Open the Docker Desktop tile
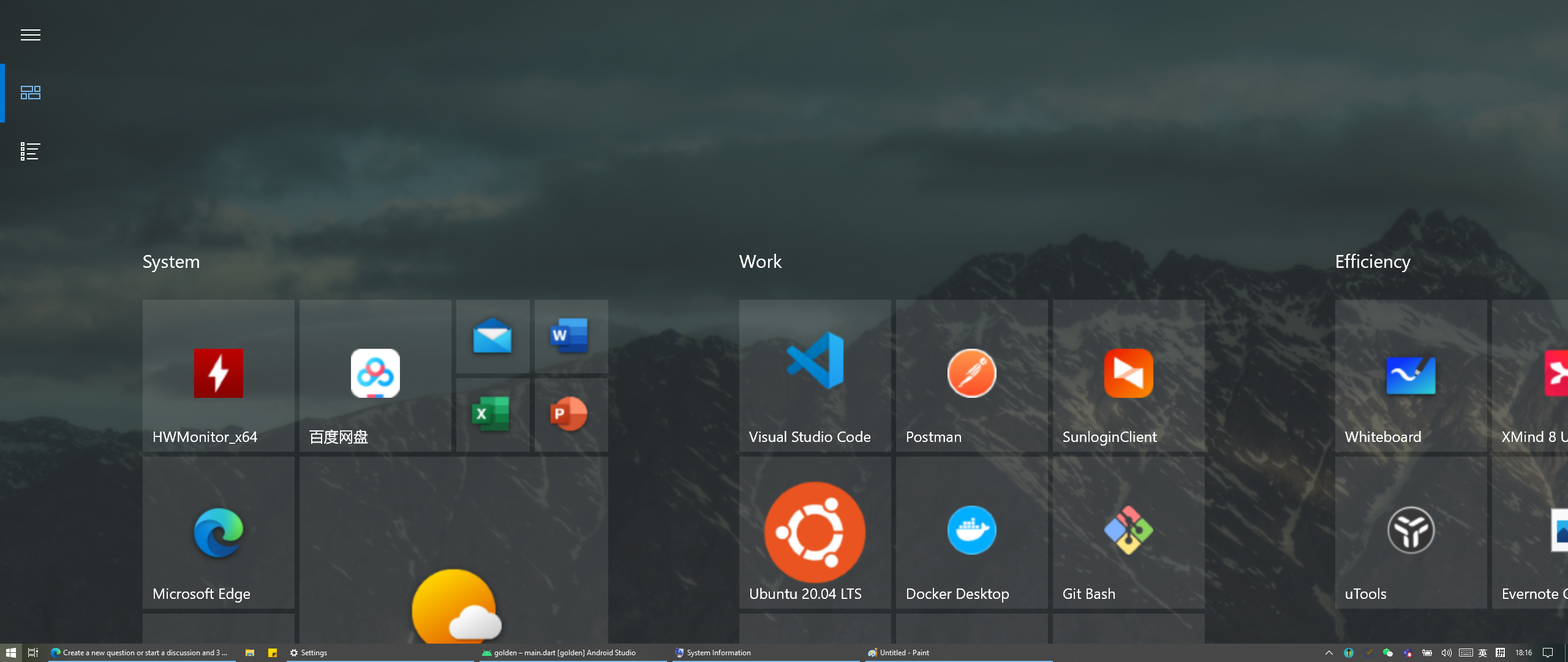The image size is (1568, 662). point(971,532)
